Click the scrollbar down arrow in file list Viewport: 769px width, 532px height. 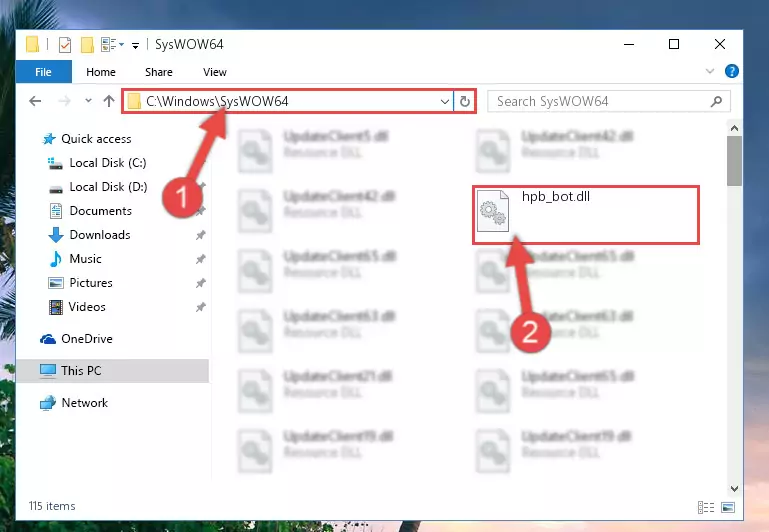[734, 488]
